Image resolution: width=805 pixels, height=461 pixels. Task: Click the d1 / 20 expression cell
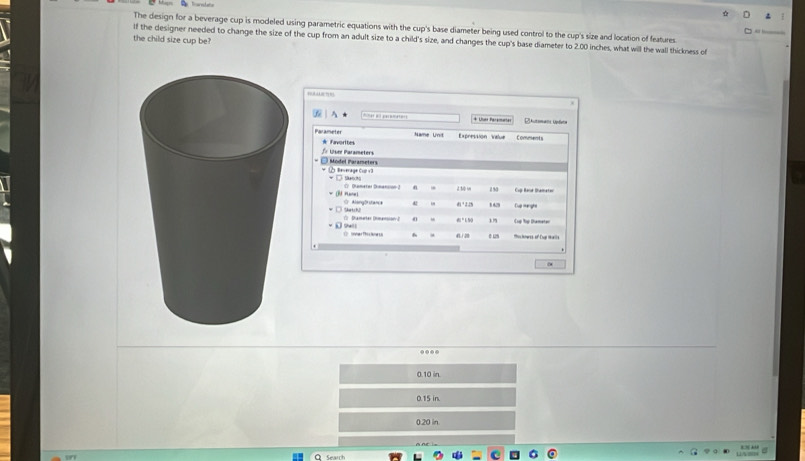pos(463,236)
